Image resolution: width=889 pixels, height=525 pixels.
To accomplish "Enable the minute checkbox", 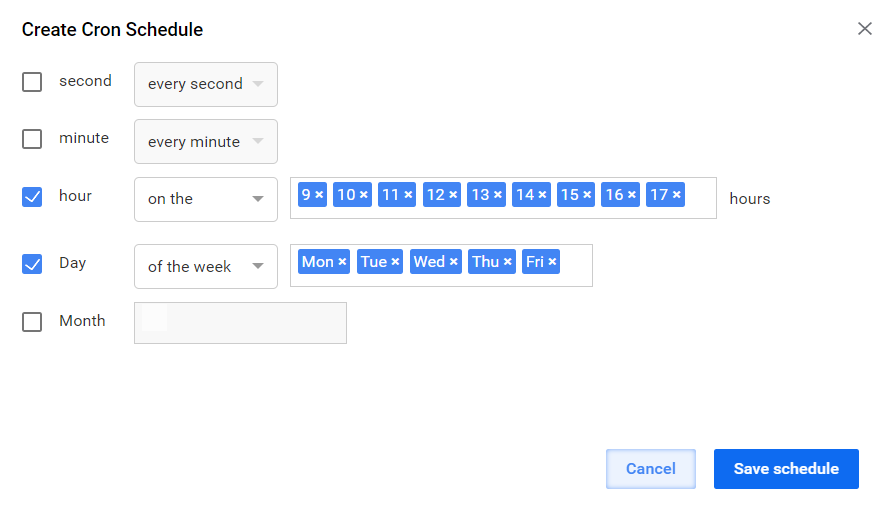I will (x=32, y=139).
